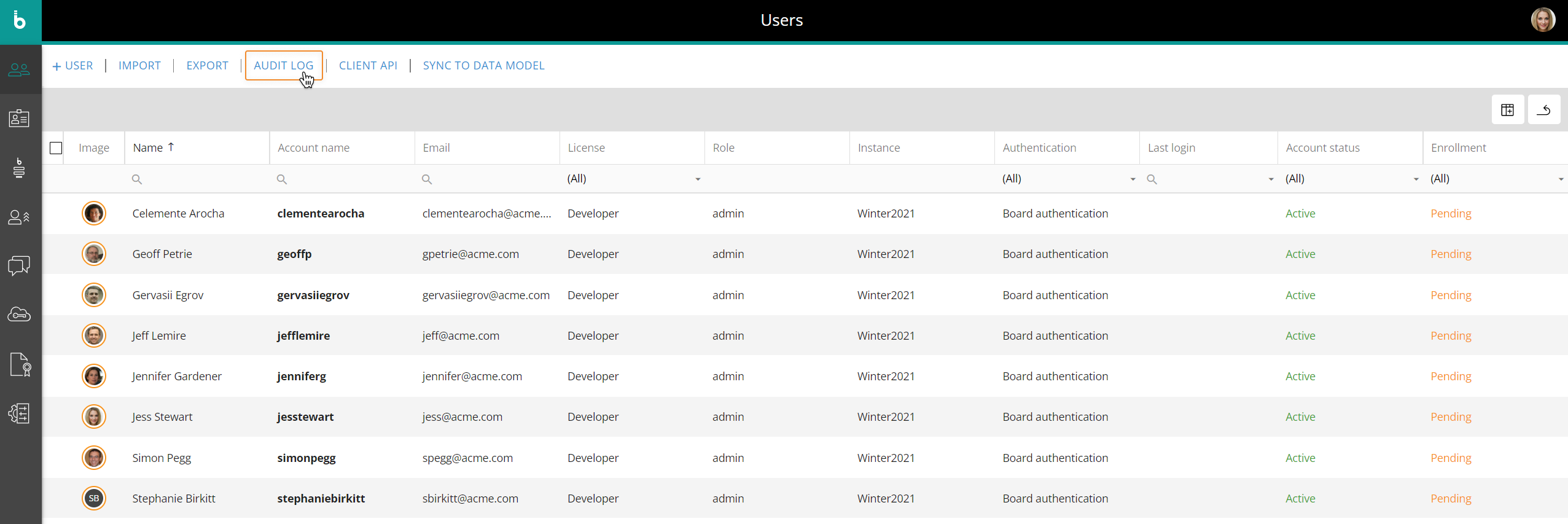Expand the Authentication filter dropdown

pyautogui.click(x=1132, y=179)
